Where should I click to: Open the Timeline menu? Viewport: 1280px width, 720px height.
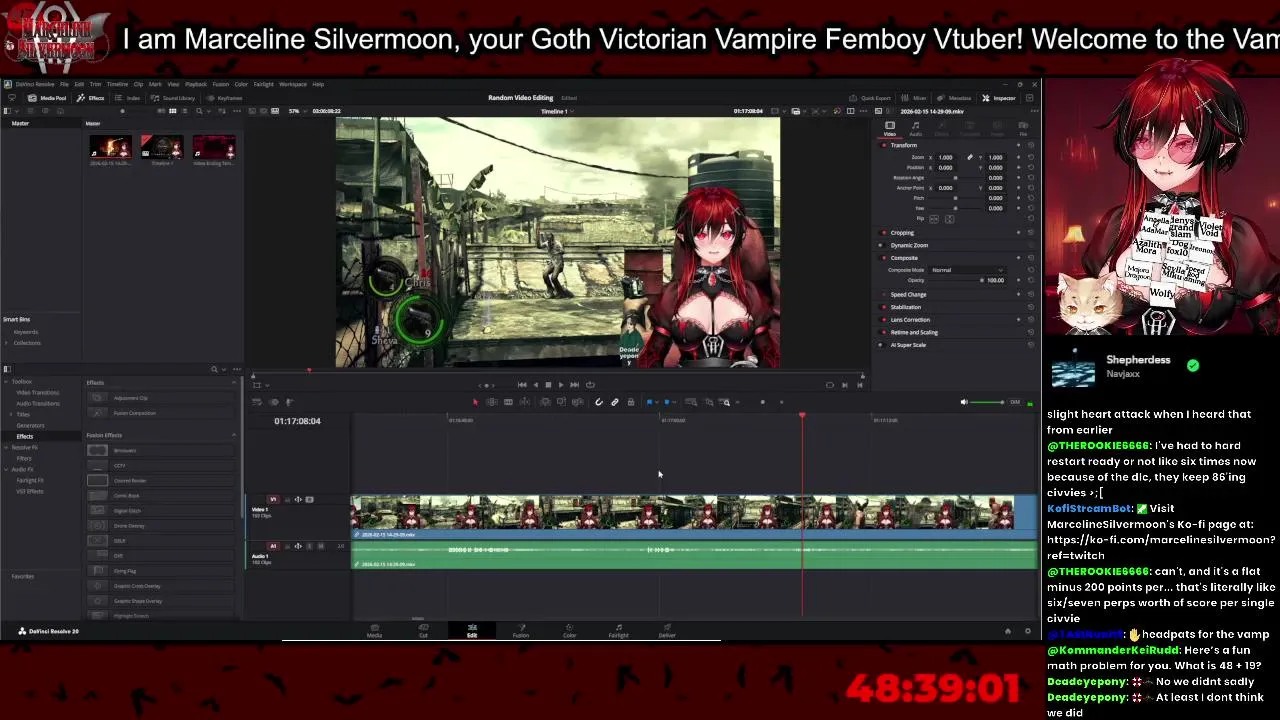(x=117, y=84)
